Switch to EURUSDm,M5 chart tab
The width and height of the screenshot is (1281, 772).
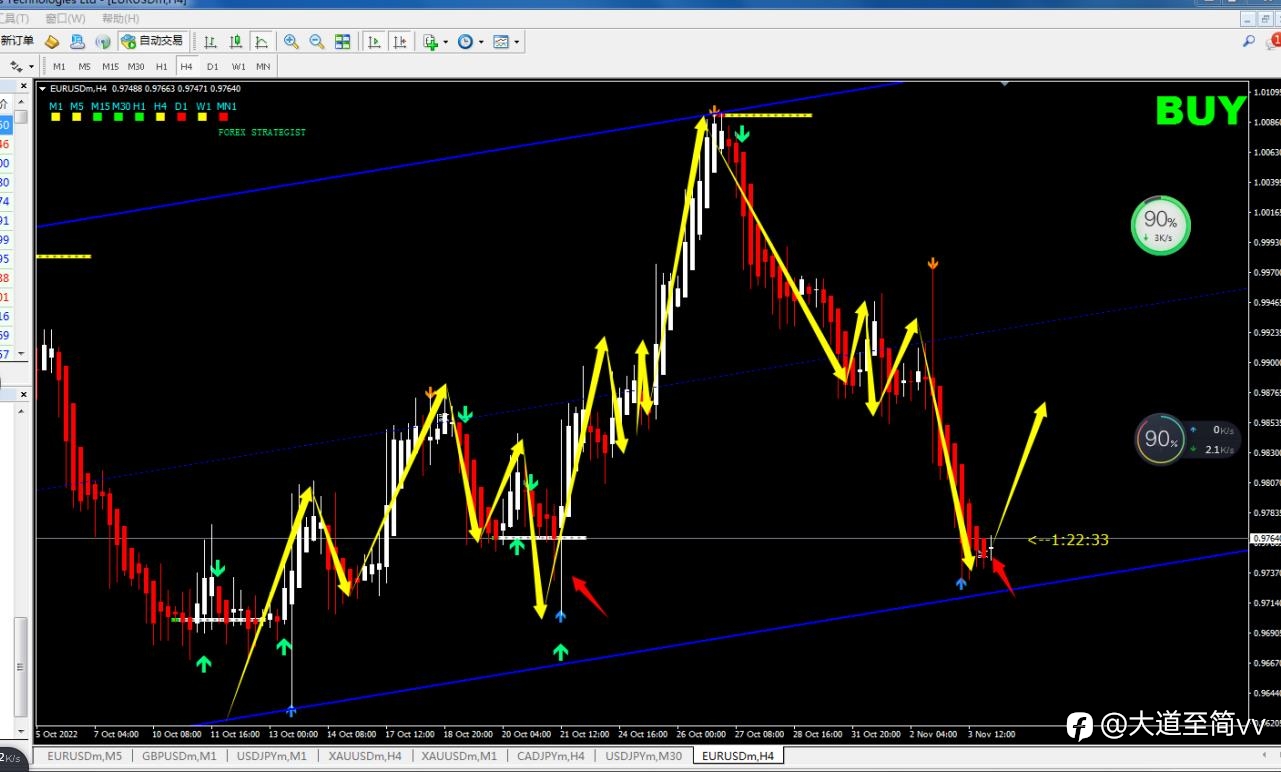(84, 756)
